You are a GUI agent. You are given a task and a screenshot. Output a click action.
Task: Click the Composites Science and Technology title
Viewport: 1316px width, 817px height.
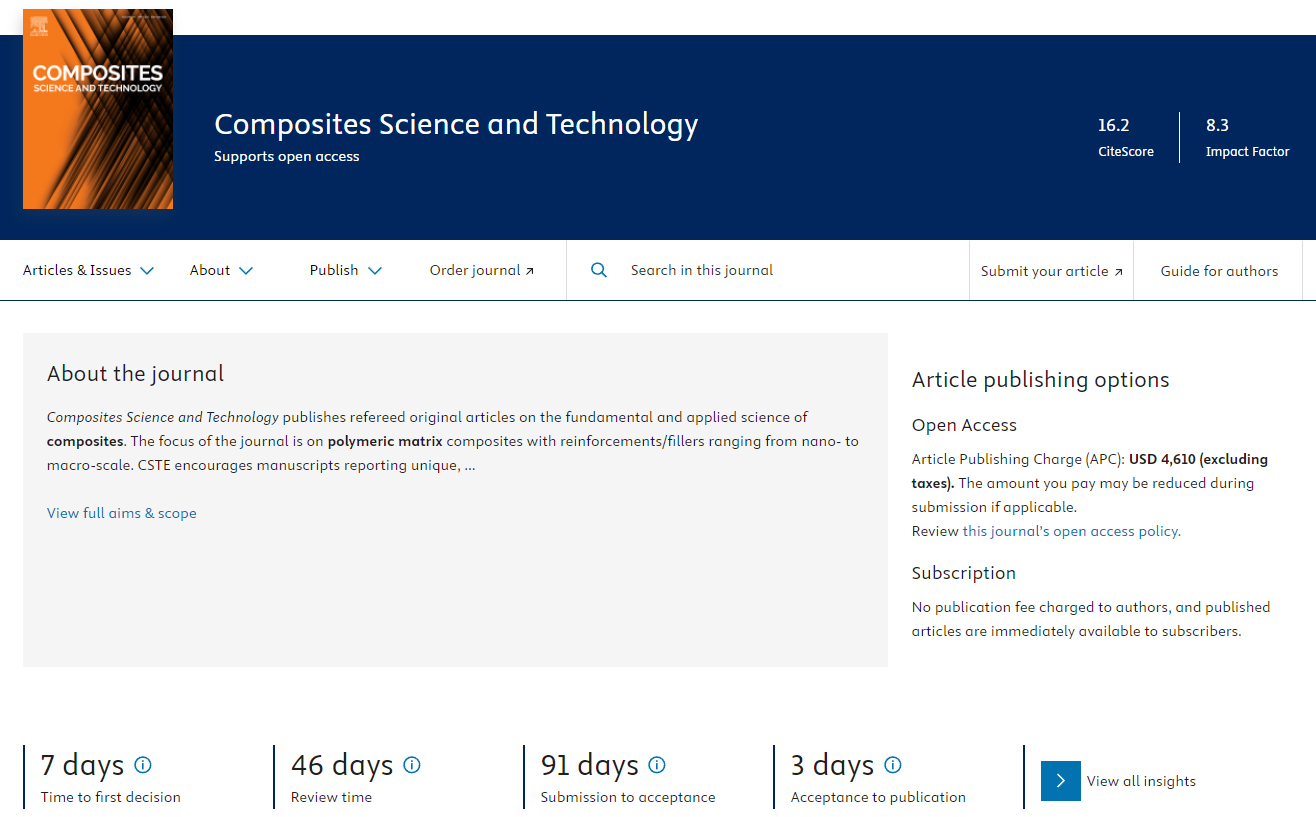(456, 124)
